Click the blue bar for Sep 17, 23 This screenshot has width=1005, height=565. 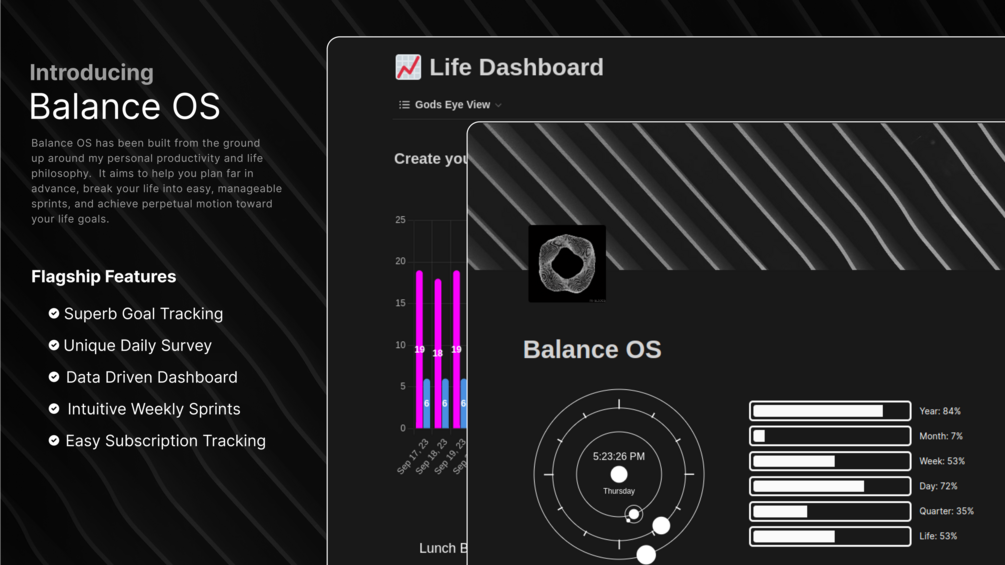pos(427,404)
